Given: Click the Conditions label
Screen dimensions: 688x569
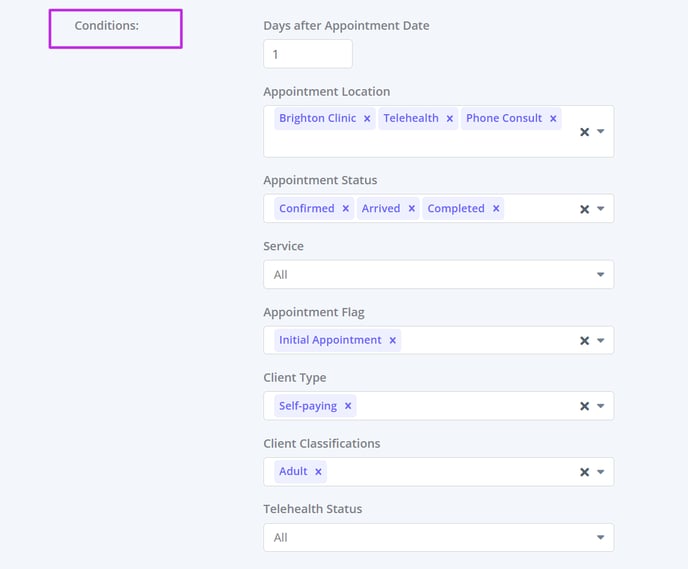Looking at the screenshot, I should [107, 25].
